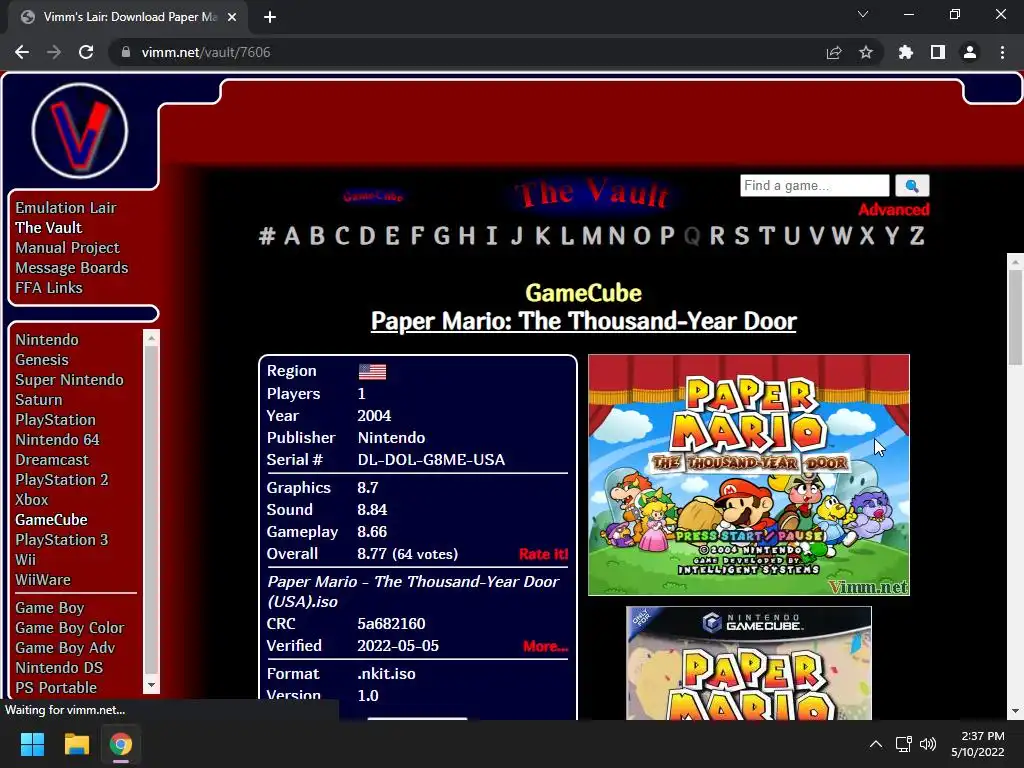
Task: Click the Vimm's Lair V logo
Action: tap(80, 131)
